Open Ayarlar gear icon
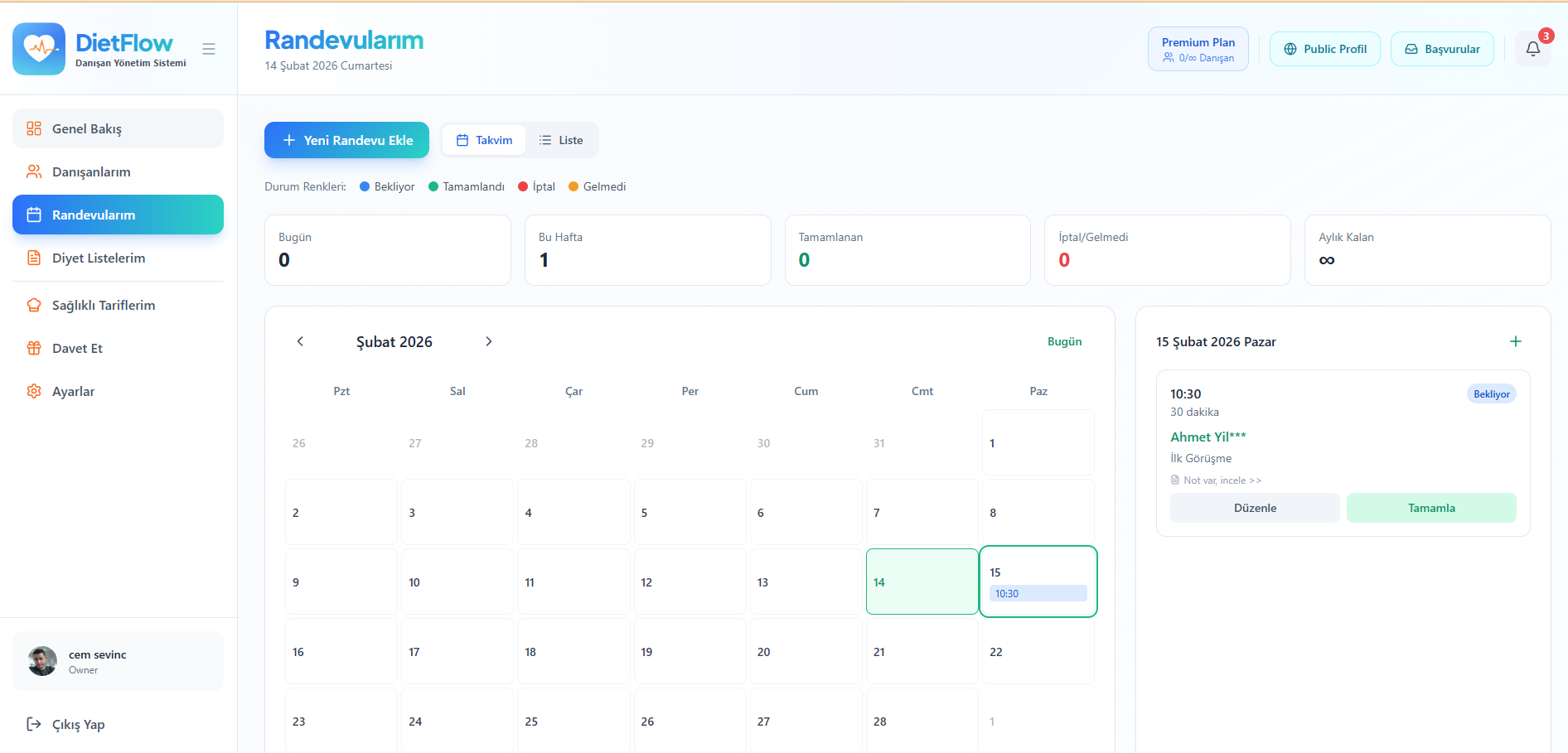 (x=34, y=391)
